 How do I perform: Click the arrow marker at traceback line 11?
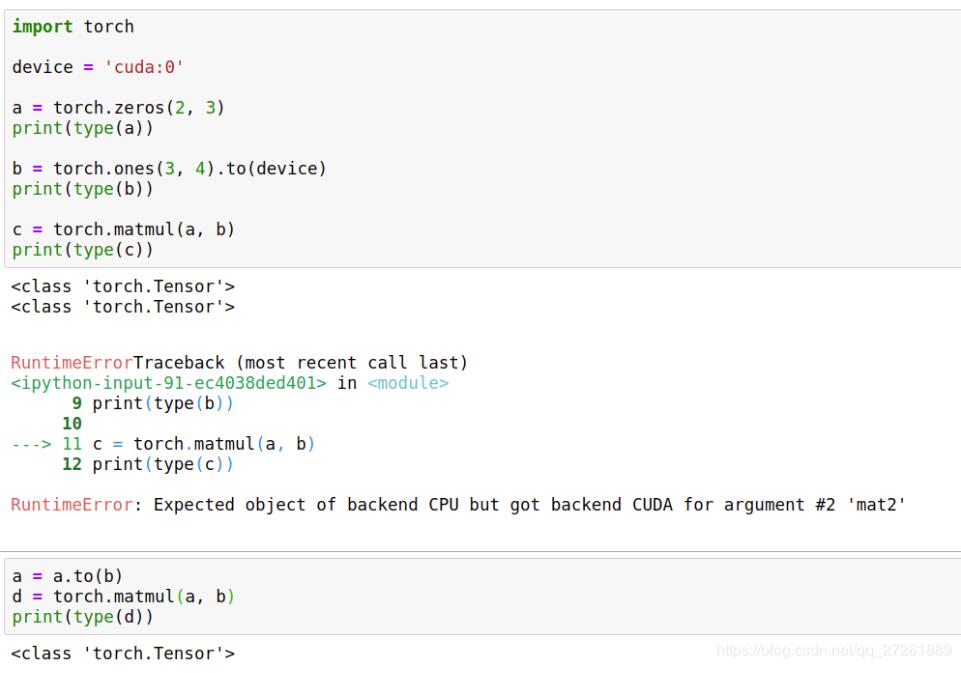click(31, 444)
